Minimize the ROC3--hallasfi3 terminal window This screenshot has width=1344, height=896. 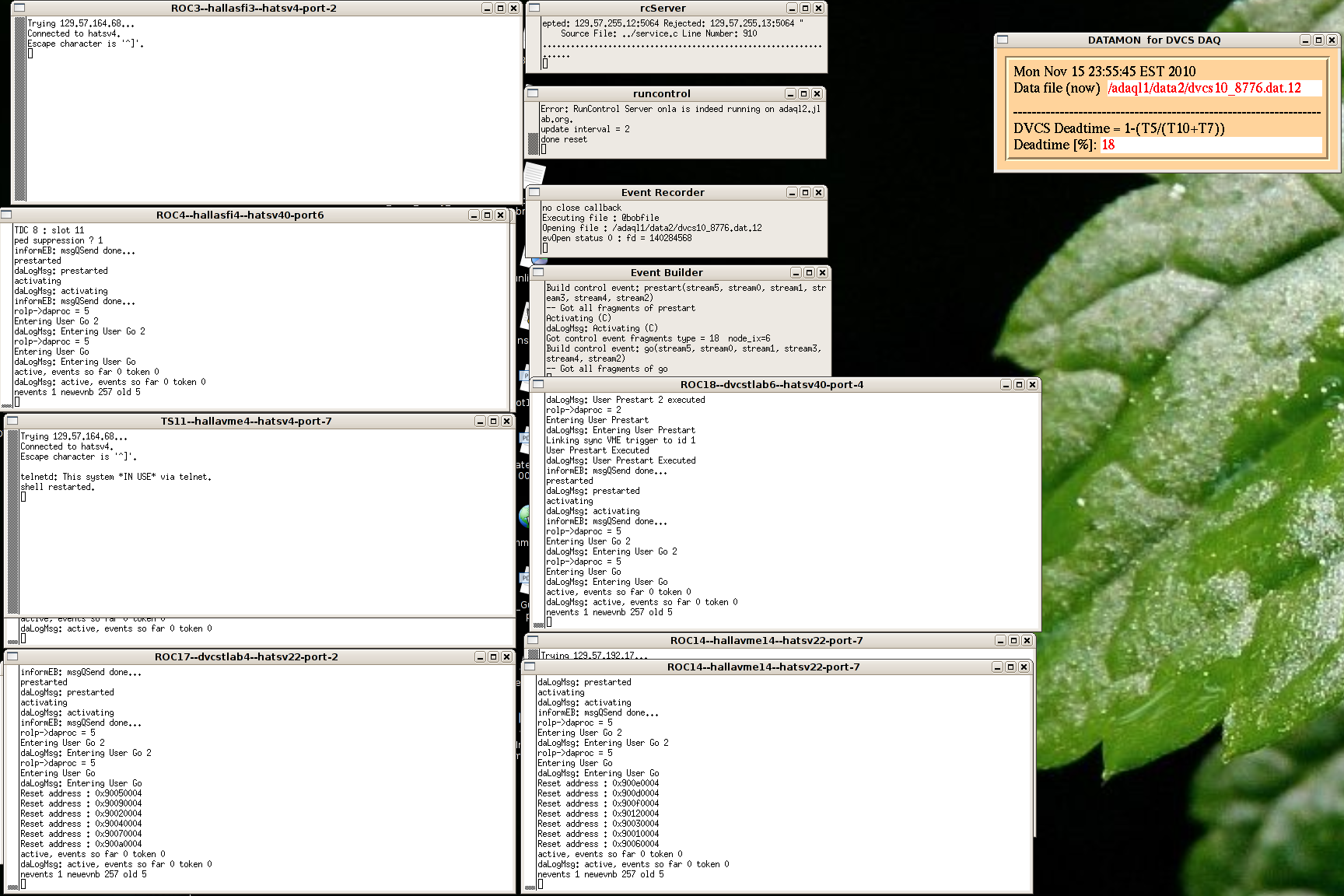(487, 8)
